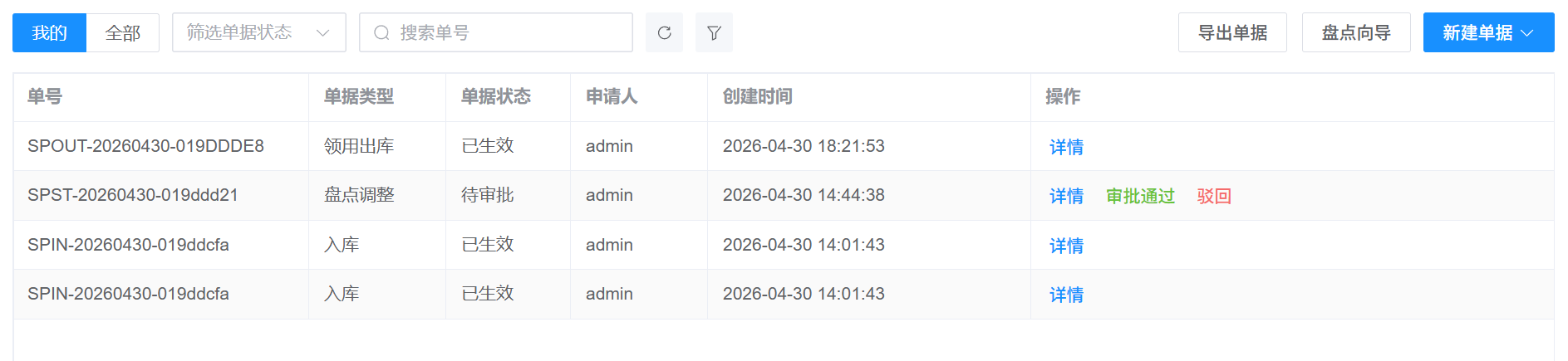Open 详情 for SPST-20260430-019ddd21
1568x361 pixels.
(x=1066, y=196)
